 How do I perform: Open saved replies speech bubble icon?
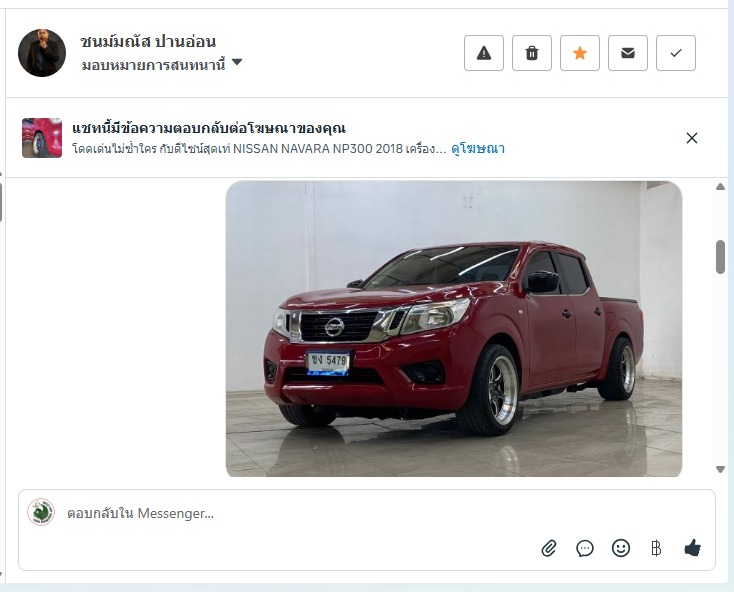tap(585, 548)
